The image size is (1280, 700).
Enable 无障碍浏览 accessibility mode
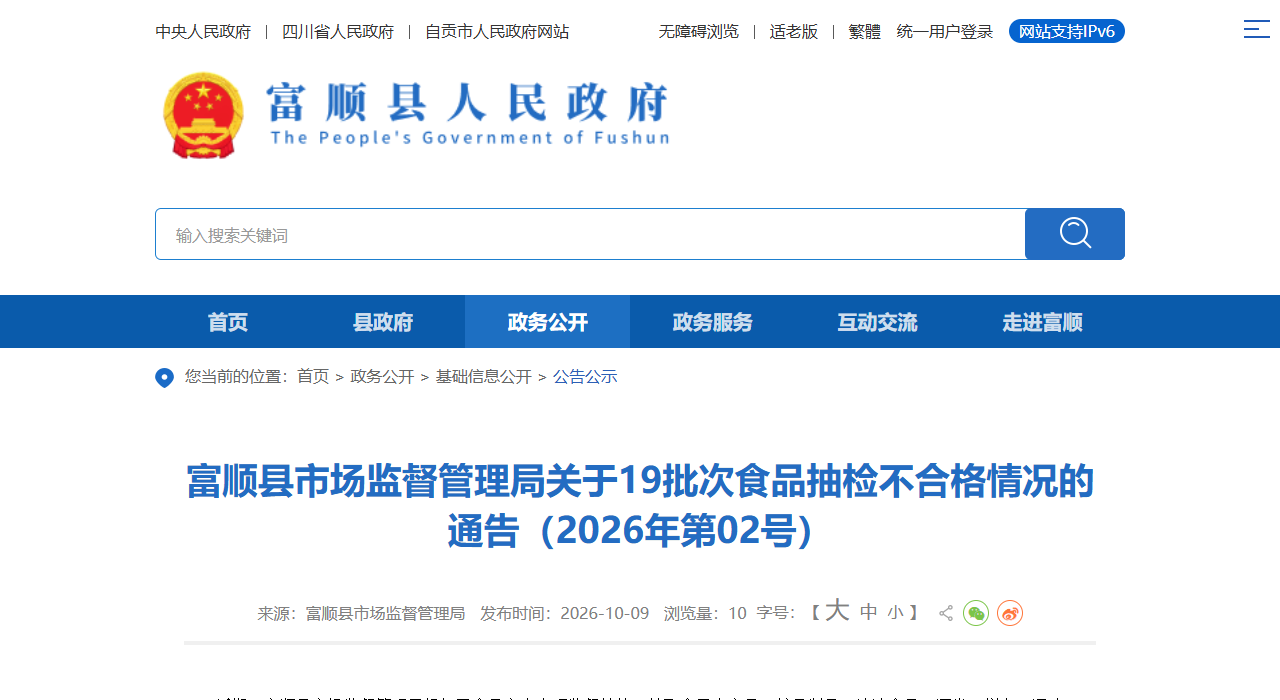click(698, 32)
